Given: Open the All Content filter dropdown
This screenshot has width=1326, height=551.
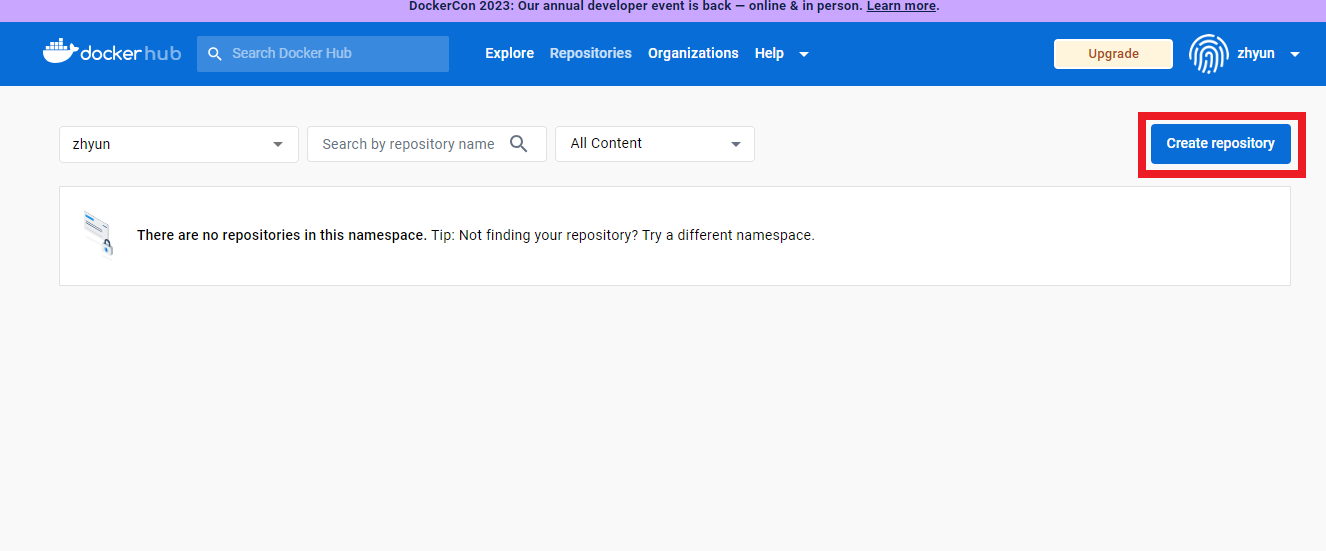Looking at the screenshot, I should click(655, 144).
